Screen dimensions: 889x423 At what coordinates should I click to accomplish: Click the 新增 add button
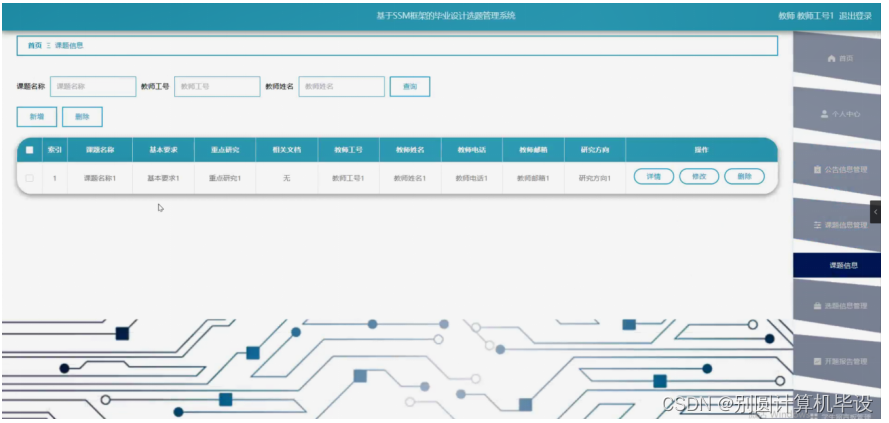coord(37,117)
